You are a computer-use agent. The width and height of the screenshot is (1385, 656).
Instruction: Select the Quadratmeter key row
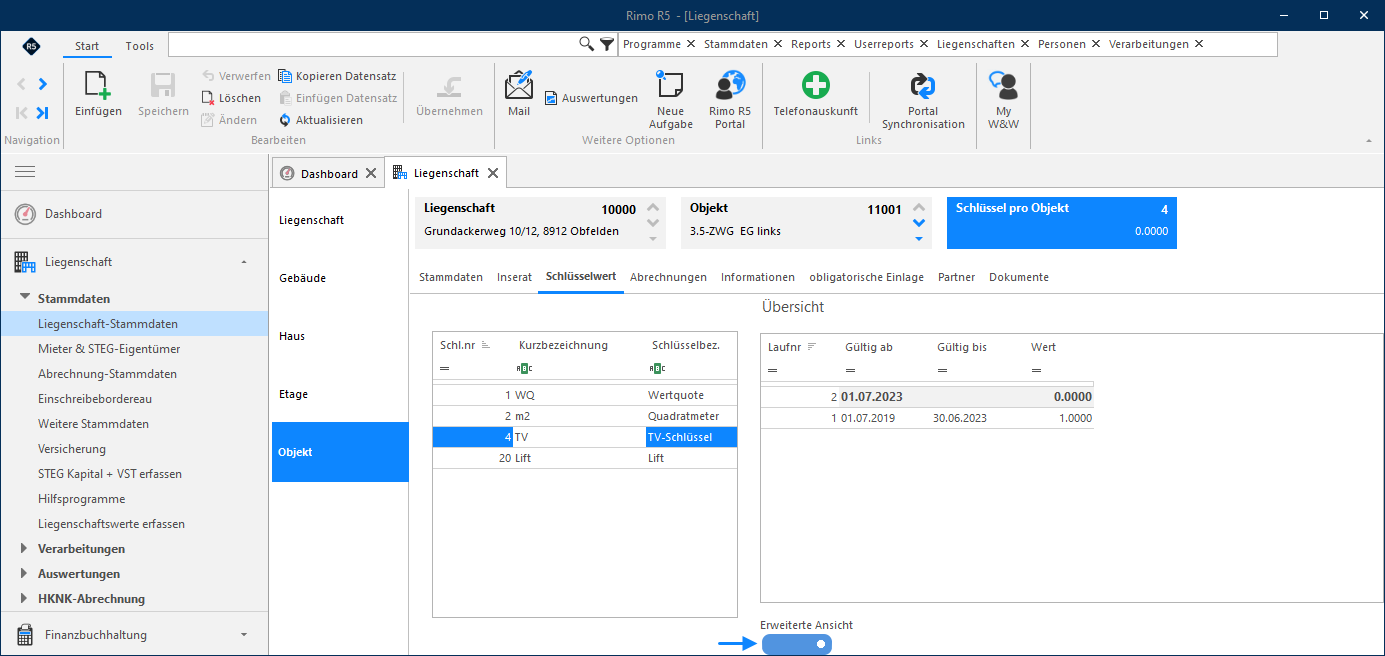(585, 416)
